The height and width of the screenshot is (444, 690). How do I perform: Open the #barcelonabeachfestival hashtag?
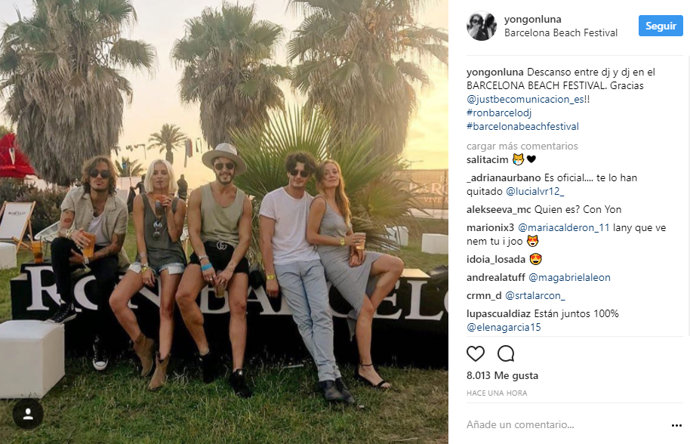pos(522,127)
